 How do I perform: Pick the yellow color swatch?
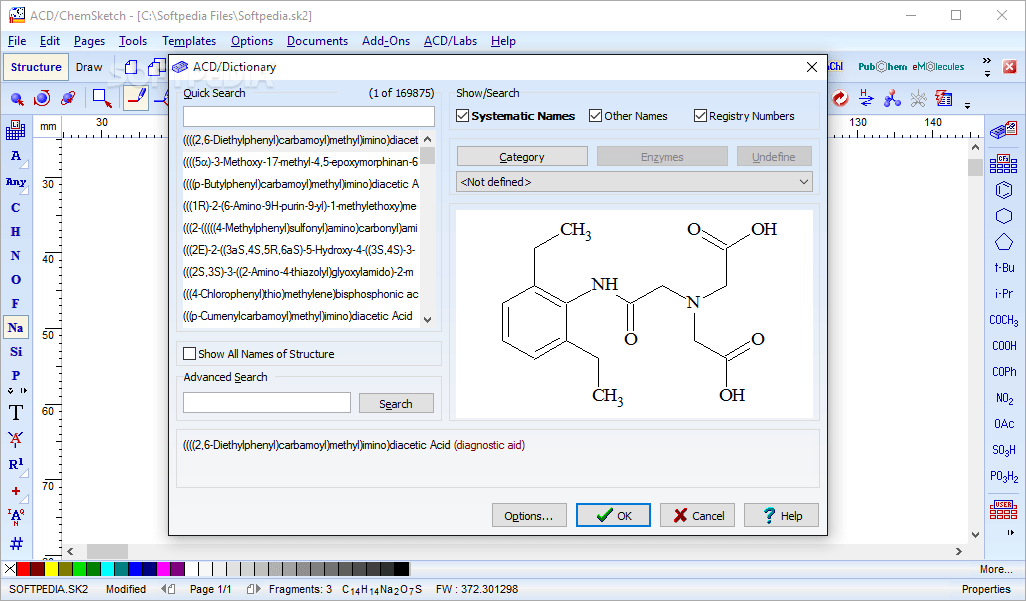click(51, 569)
